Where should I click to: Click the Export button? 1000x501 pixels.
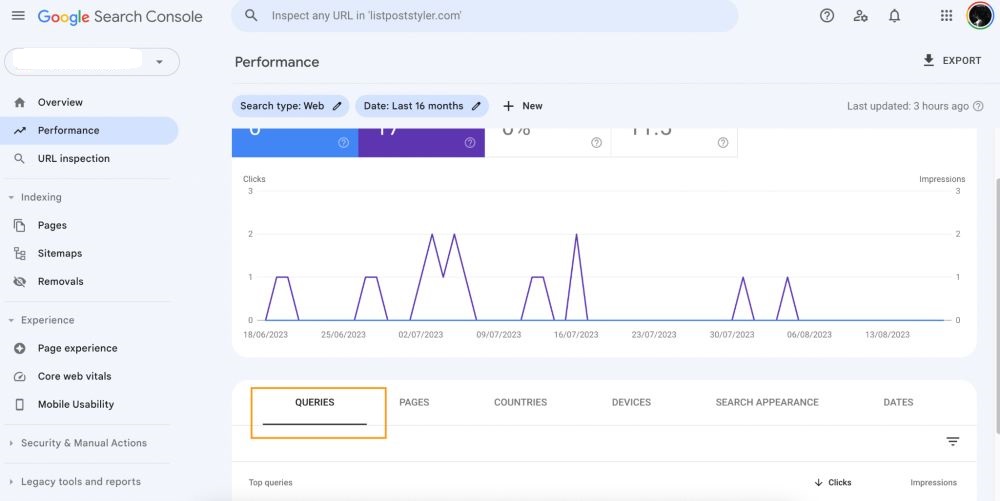952,61
